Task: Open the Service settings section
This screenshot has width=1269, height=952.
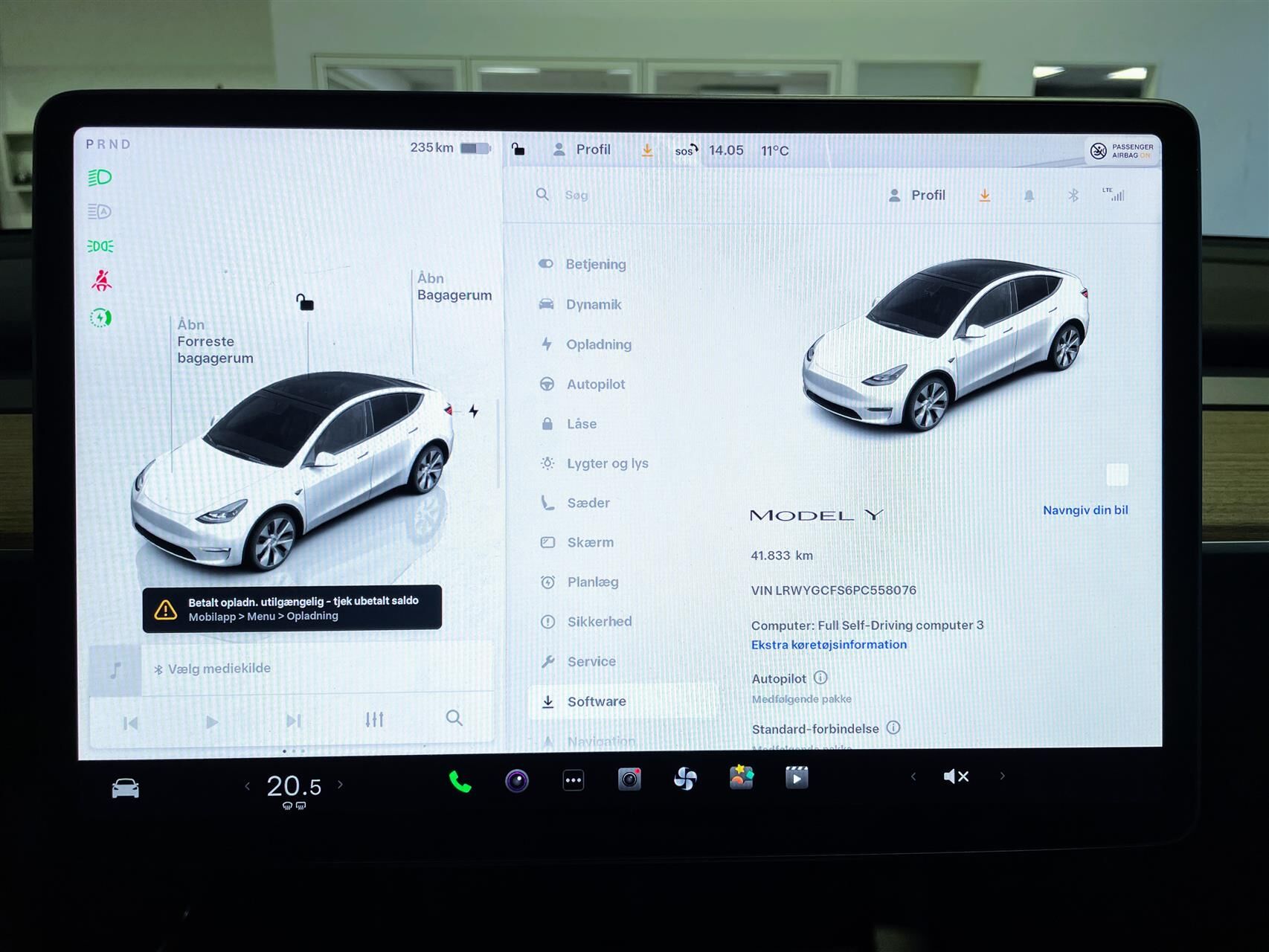Action: pos(591,661)
